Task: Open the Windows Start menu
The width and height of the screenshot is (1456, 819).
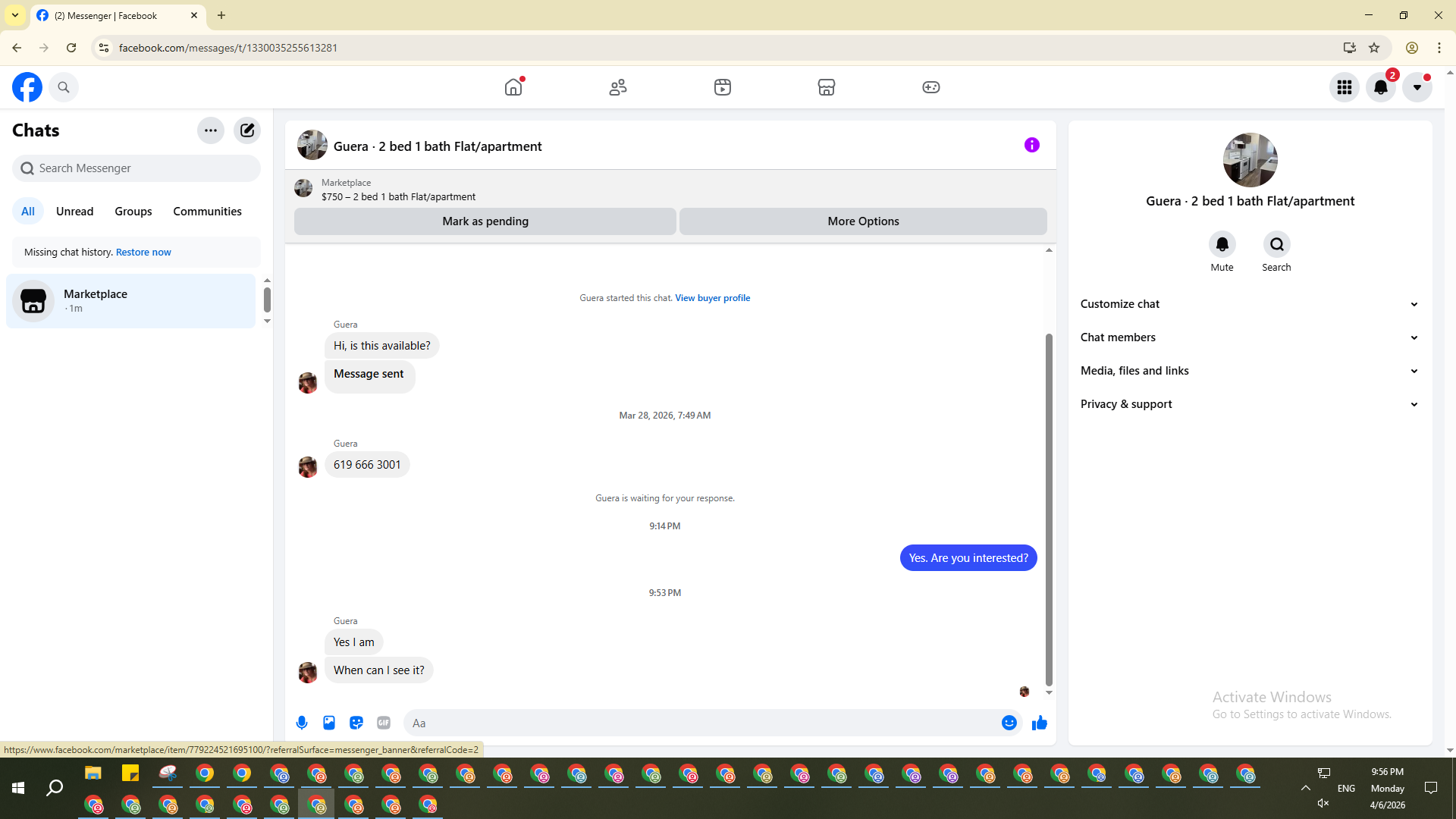Action: [x=18, y=789]
